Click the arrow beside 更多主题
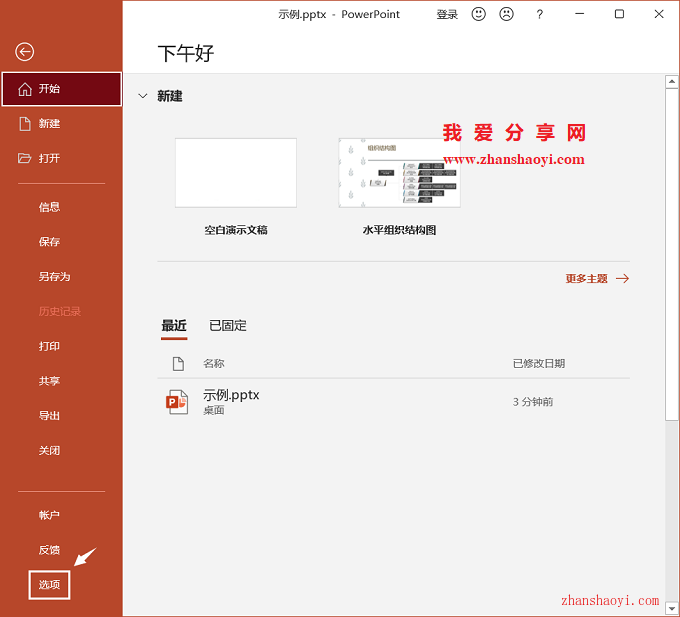This screenshot has height=617, width=680. coord(622,278)
